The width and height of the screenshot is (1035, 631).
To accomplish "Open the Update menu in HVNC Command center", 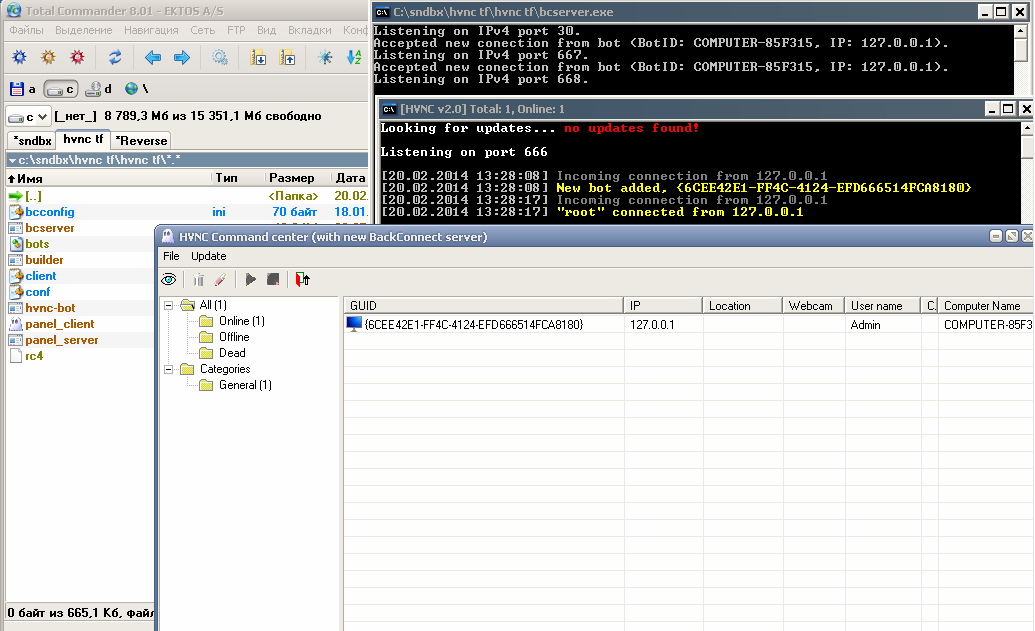I will (209, 256).
